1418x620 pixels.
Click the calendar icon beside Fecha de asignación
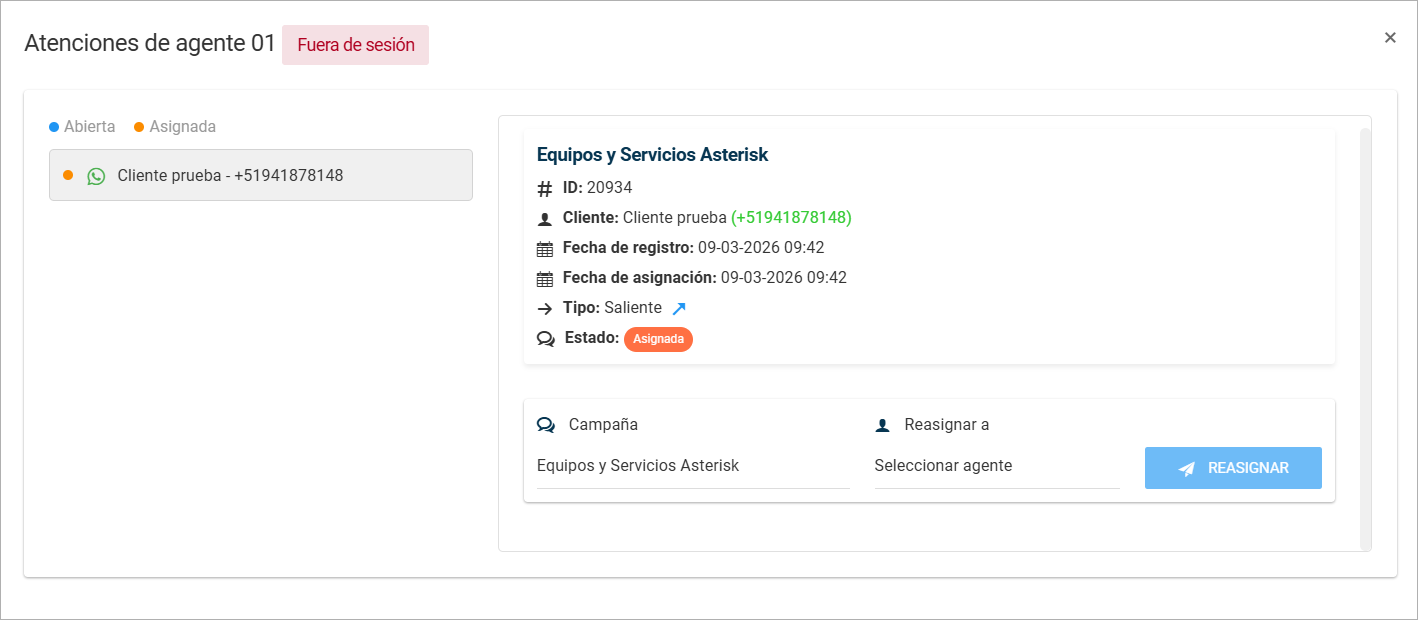pos(545,278)
